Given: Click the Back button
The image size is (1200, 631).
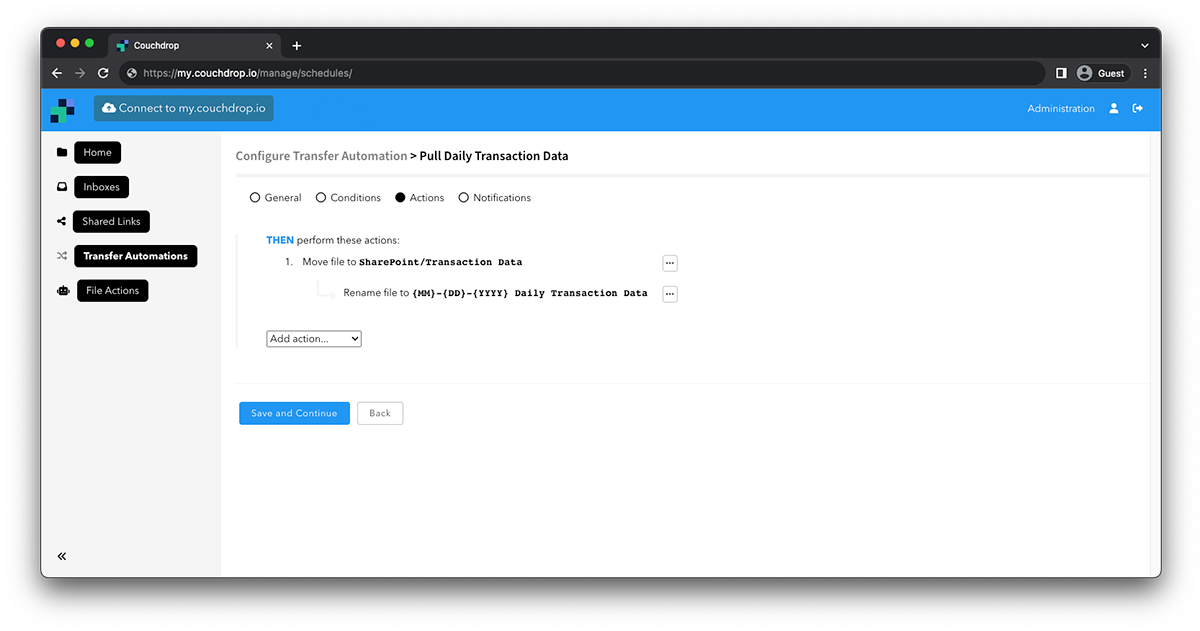Looking at the screenshot, I should tap(380, 413).
